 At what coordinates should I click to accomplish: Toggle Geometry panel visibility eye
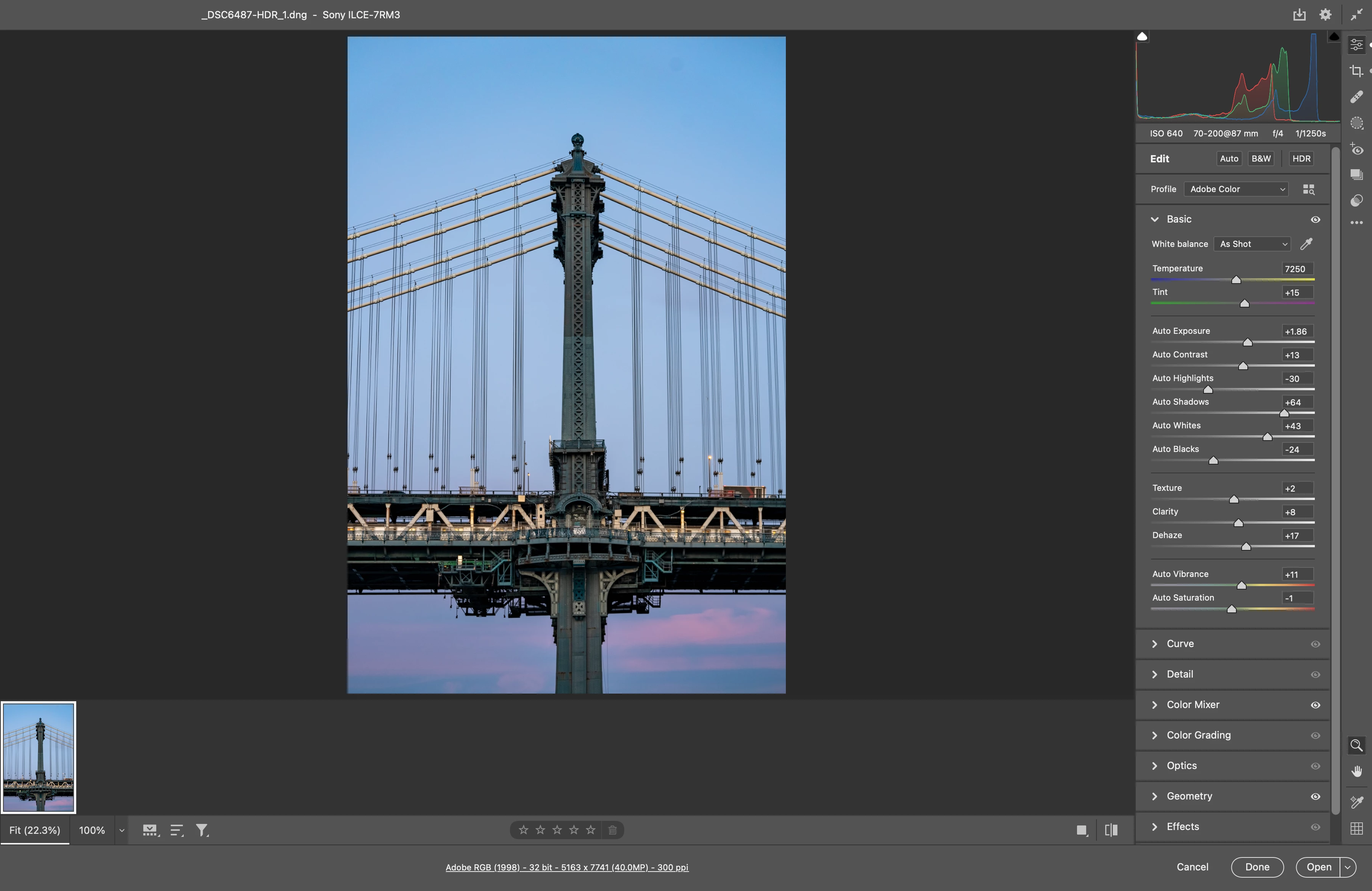click(x=1315, y=796)
